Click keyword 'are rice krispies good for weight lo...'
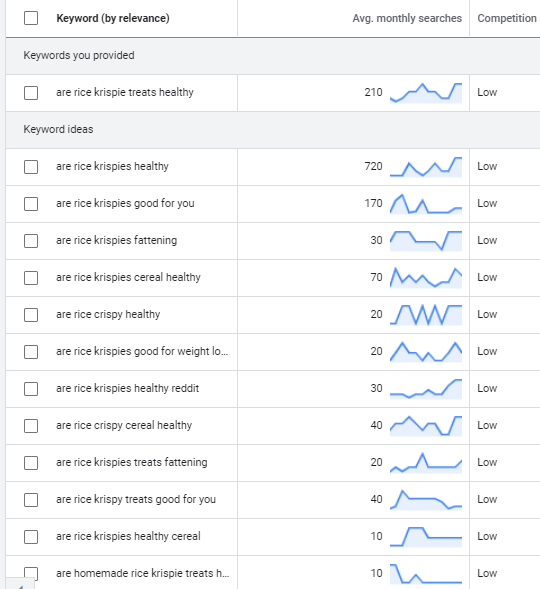This screenshot has width=540, height=589. tap(142, 351)
